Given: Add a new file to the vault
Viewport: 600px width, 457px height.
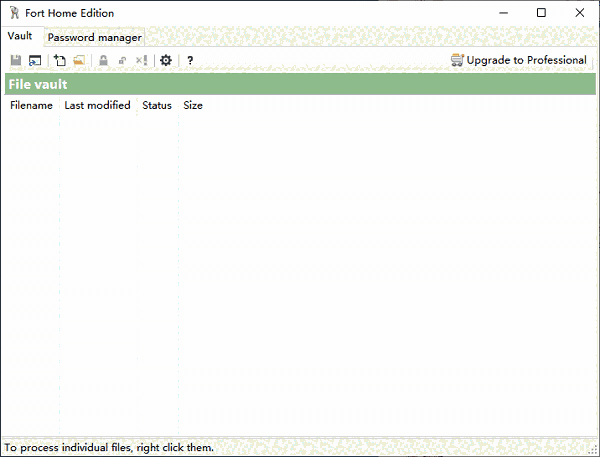Looking at the screenshot, I should click(60, 60).
